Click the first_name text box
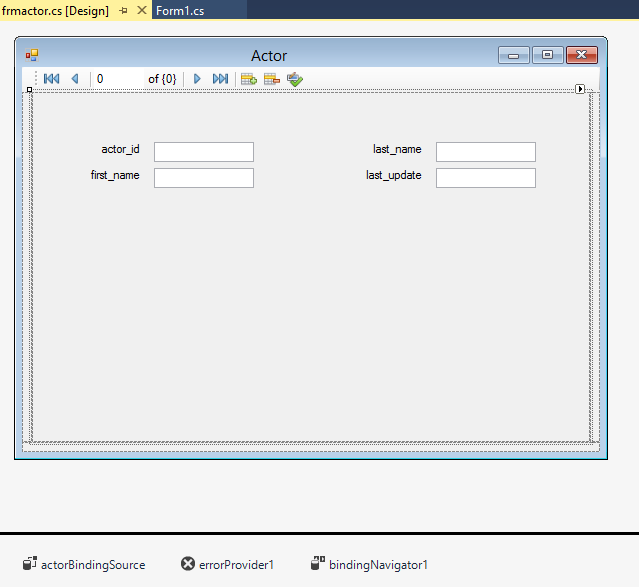 (x=204, y=178)
